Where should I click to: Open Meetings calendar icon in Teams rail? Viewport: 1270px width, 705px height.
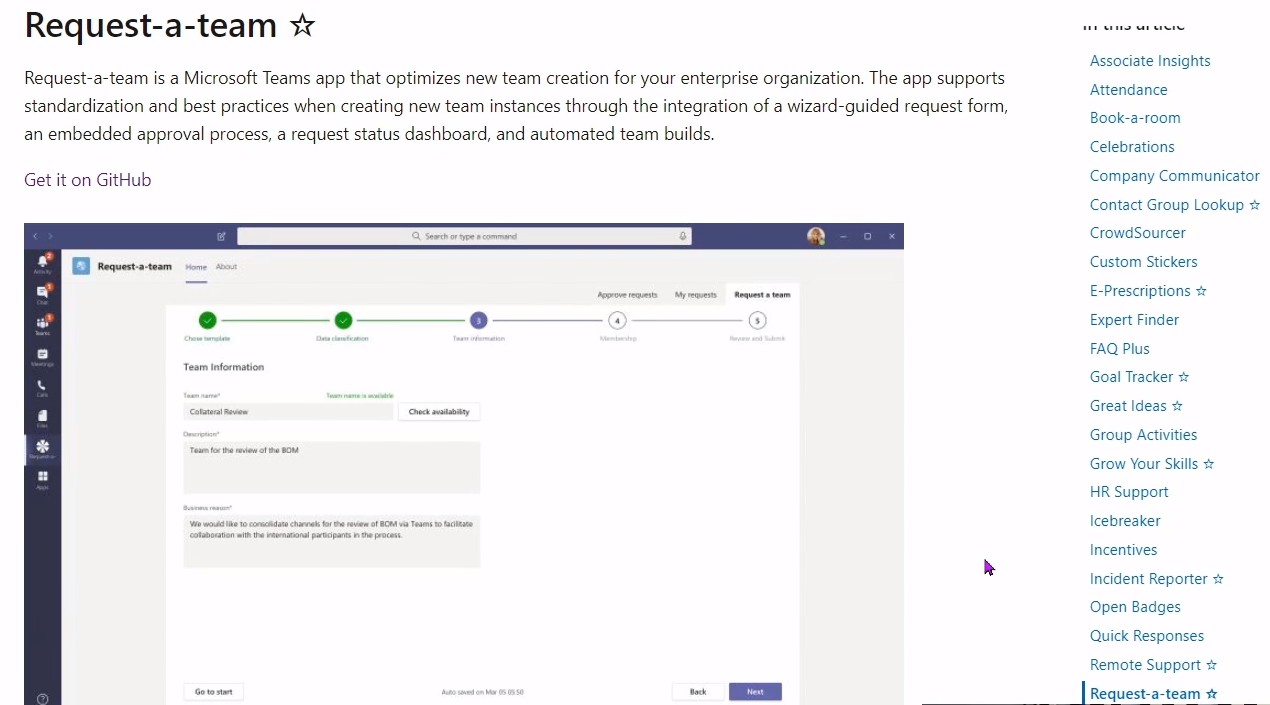click(42, 356)
